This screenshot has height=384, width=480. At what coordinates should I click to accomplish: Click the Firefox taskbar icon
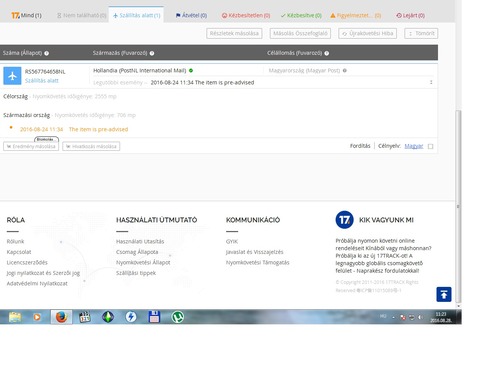pyautogui.click(x=61, y=317)
